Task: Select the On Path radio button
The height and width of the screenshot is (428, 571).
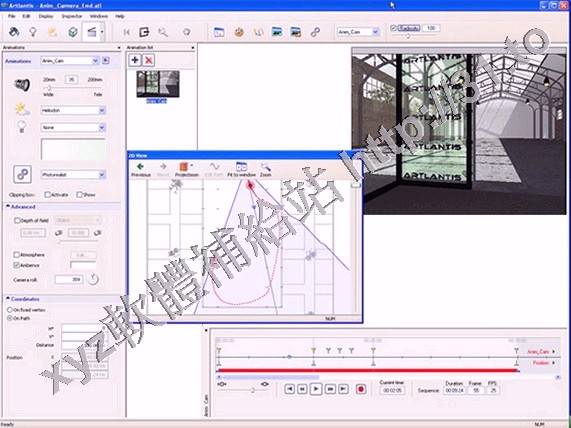Action: coord(9,318)
